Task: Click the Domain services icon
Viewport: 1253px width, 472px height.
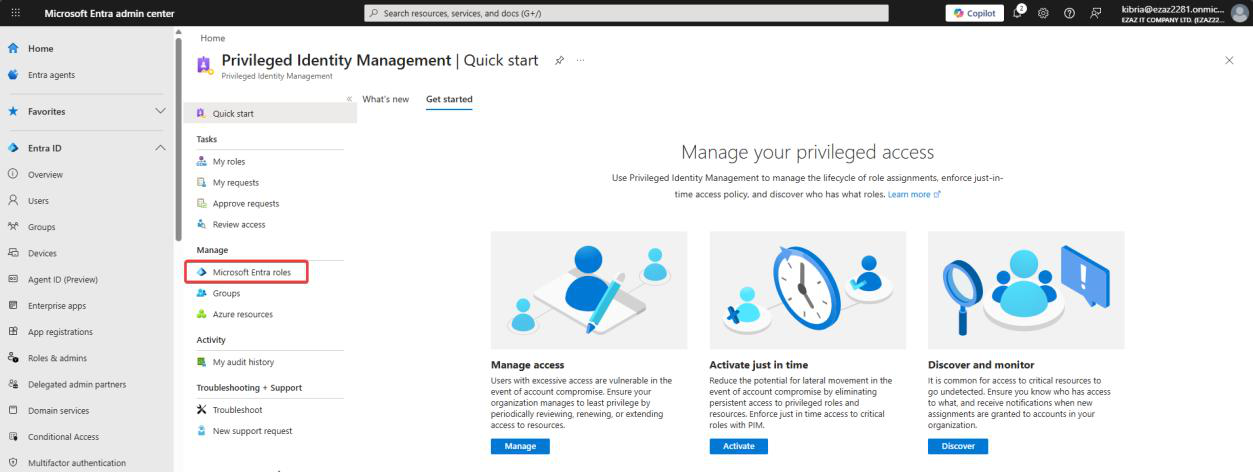Action: coord(13,410)
